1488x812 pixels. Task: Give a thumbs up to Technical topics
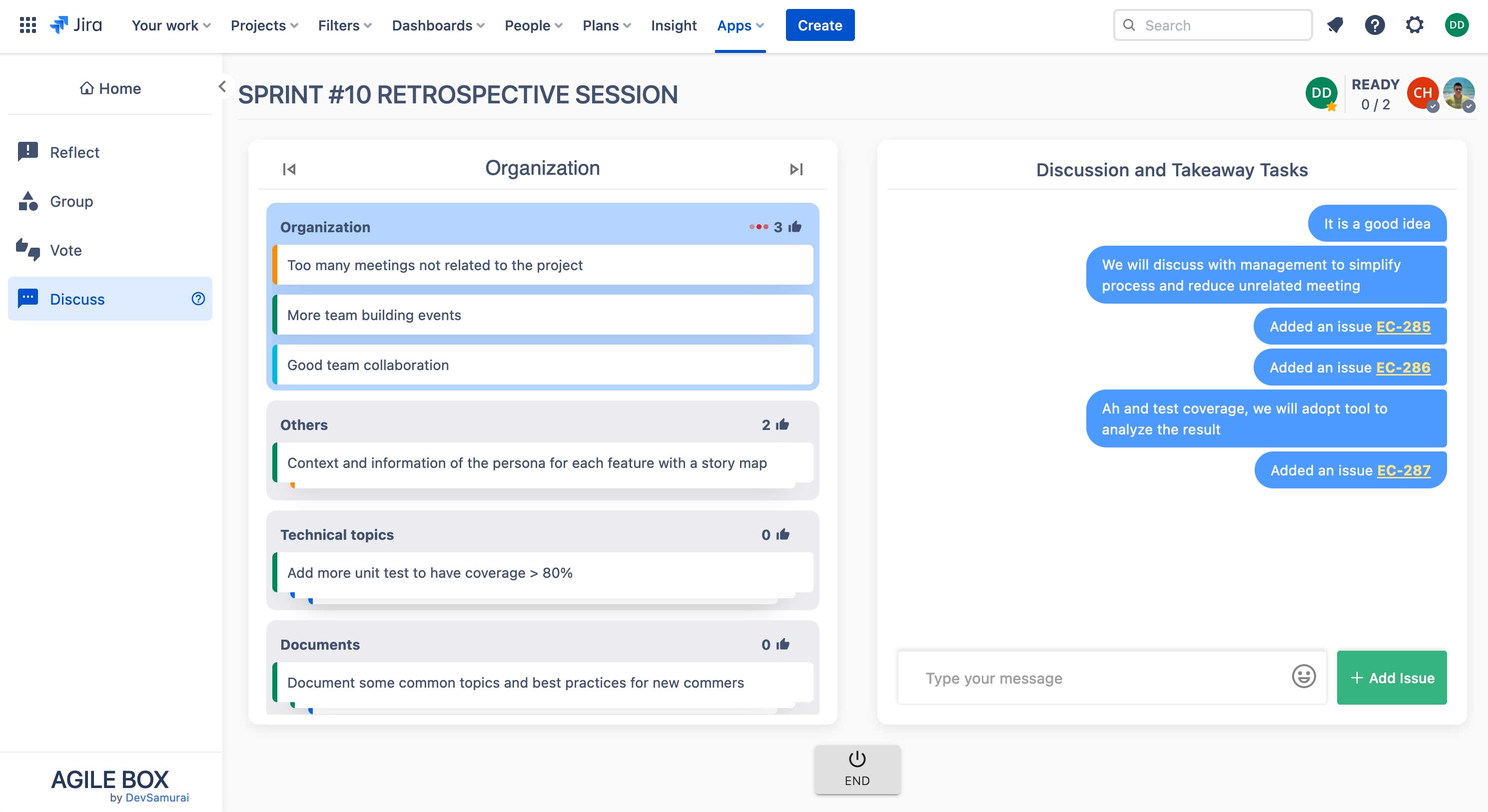tap(782, 534)
